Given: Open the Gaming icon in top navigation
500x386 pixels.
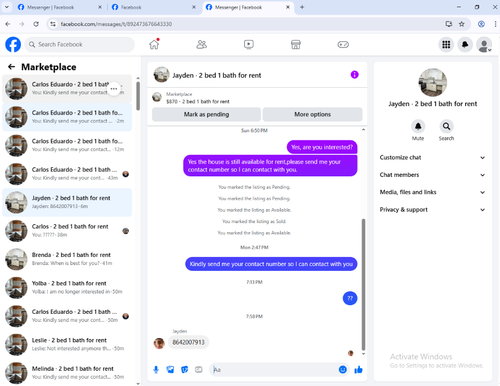Looking at the screenshot, I should [343, 44].
